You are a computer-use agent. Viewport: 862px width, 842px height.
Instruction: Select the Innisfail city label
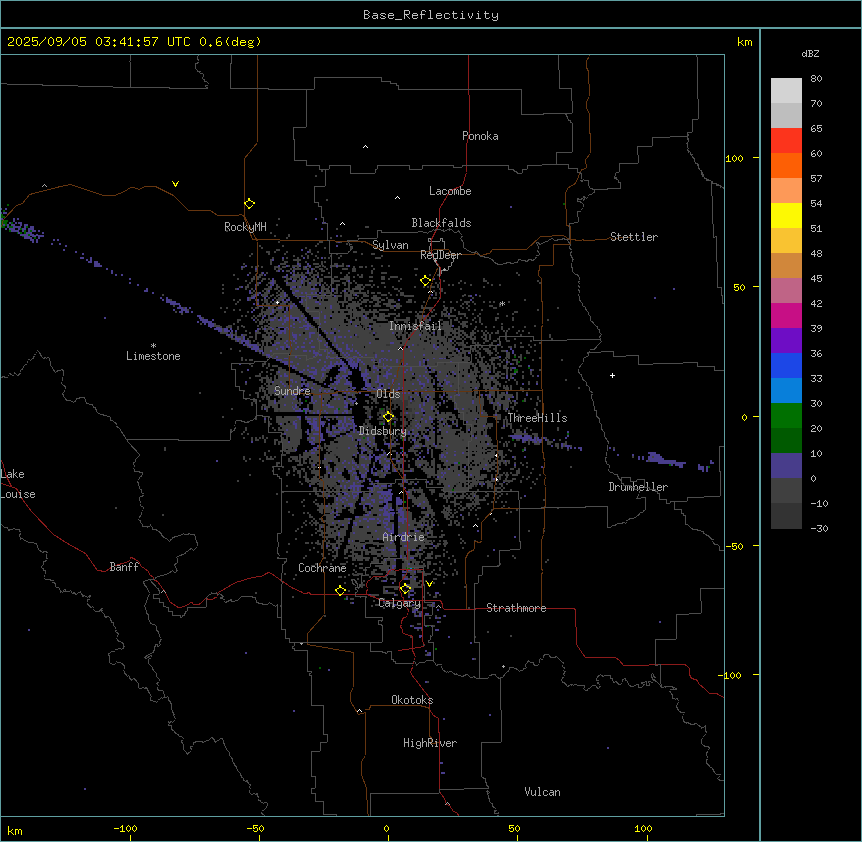coord(416,326)
